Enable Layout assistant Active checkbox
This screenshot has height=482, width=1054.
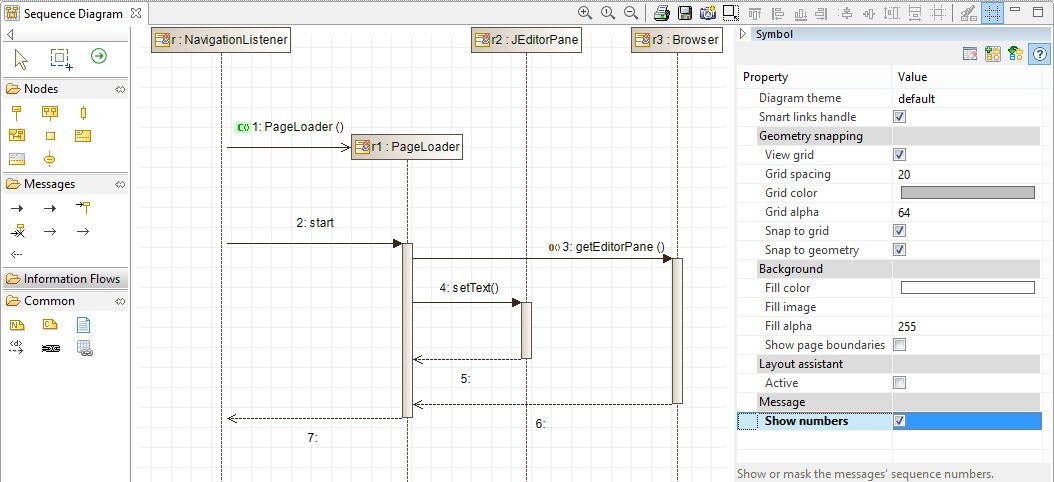(x=899, y=383)
